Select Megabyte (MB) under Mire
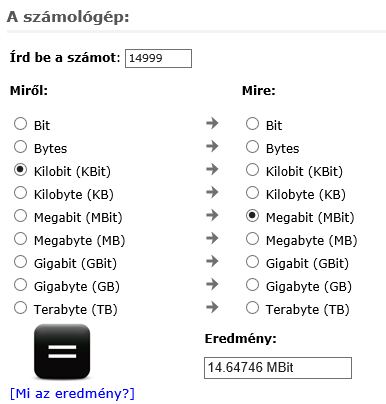The width and height of the screenshot is (386, 404). pos(252,239)
